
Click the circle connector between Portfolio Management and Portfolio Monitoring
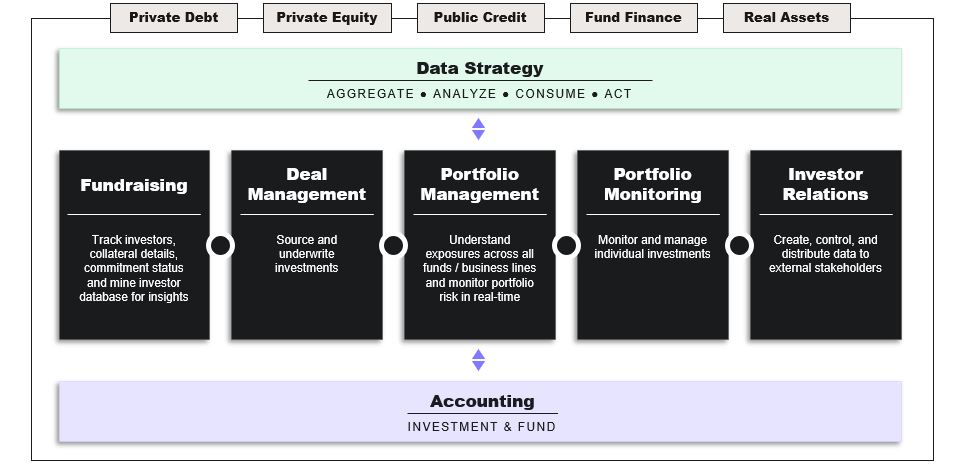(x=566, y=245)
